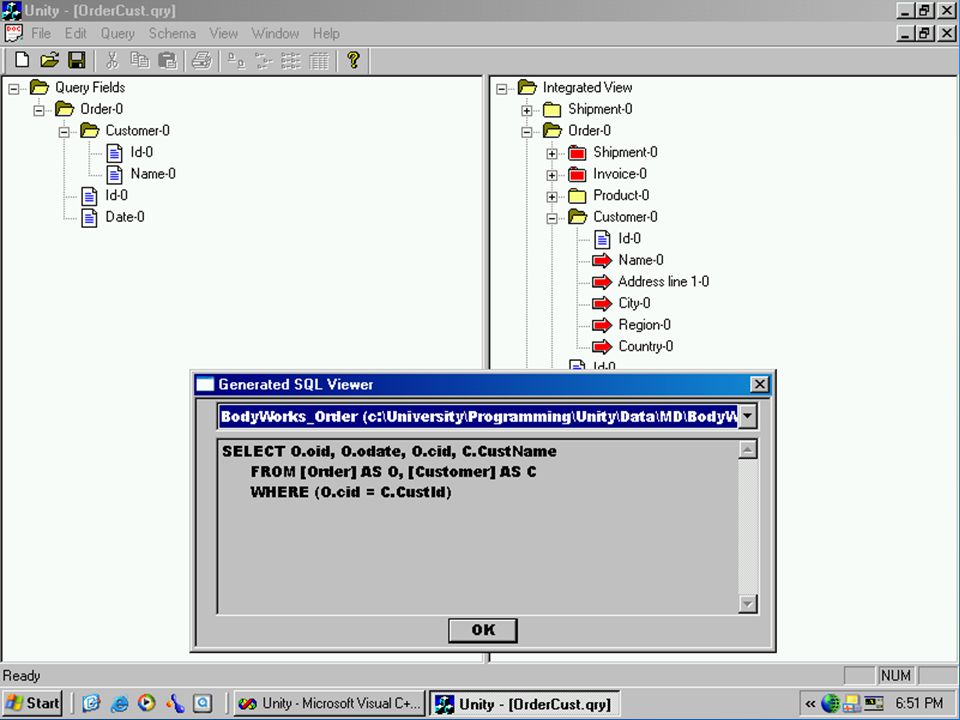Expand the Product-0 node

(552, 197)
